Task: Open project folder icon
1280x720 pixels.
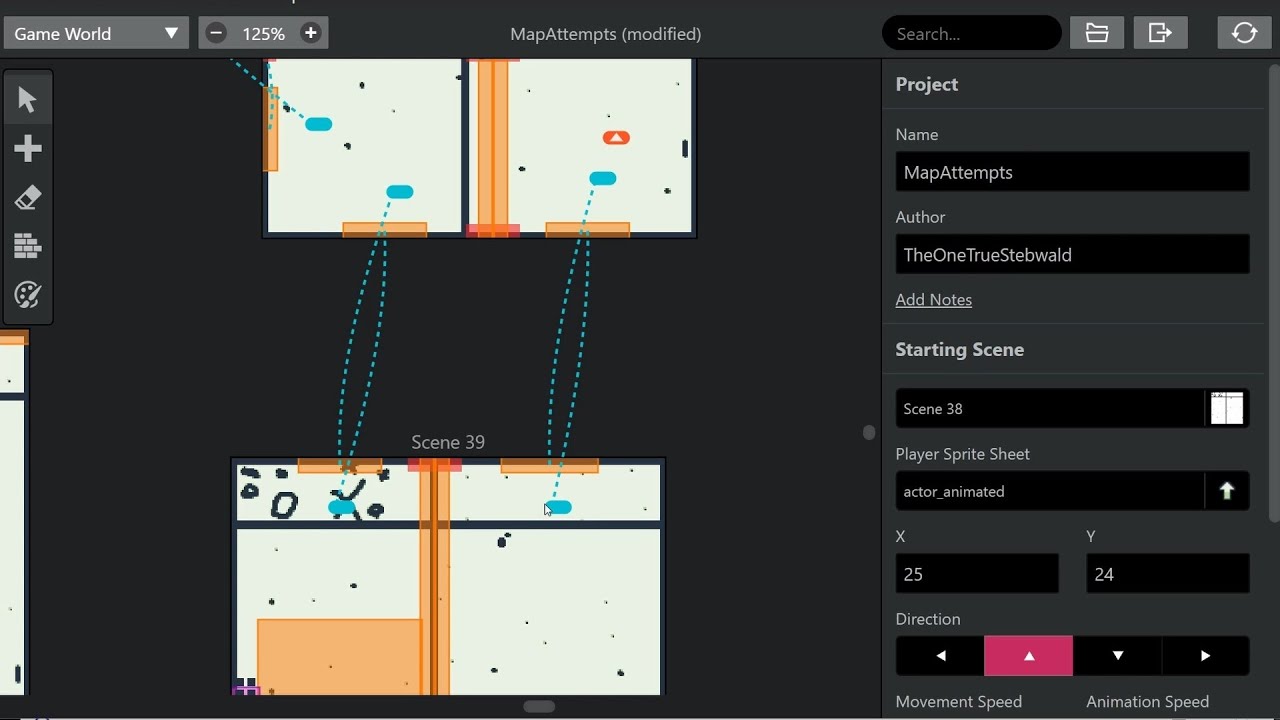Action: [1097, 33]
